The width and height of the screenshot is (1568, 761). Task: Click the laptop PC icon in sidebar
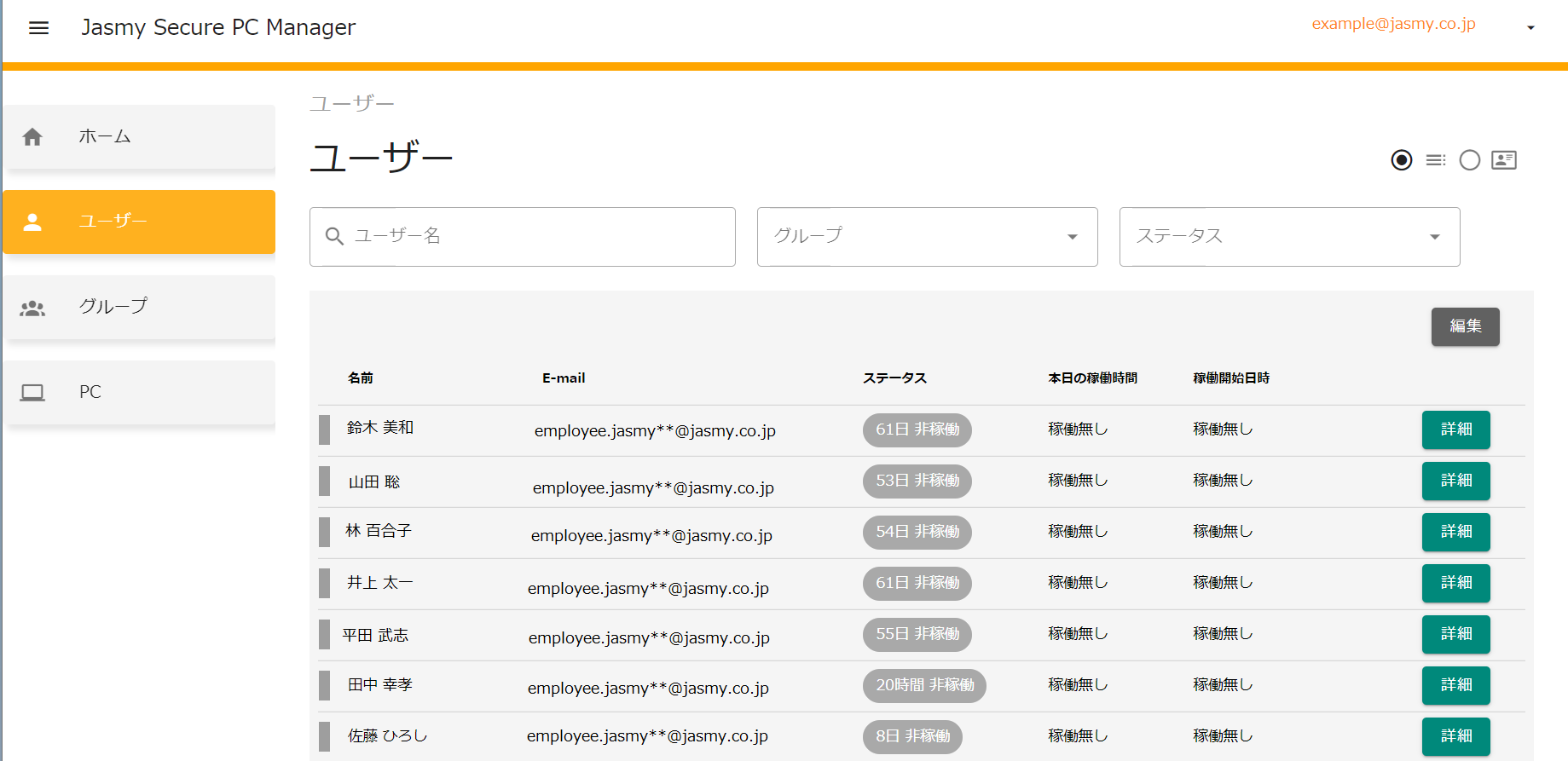tap(32, 392)
